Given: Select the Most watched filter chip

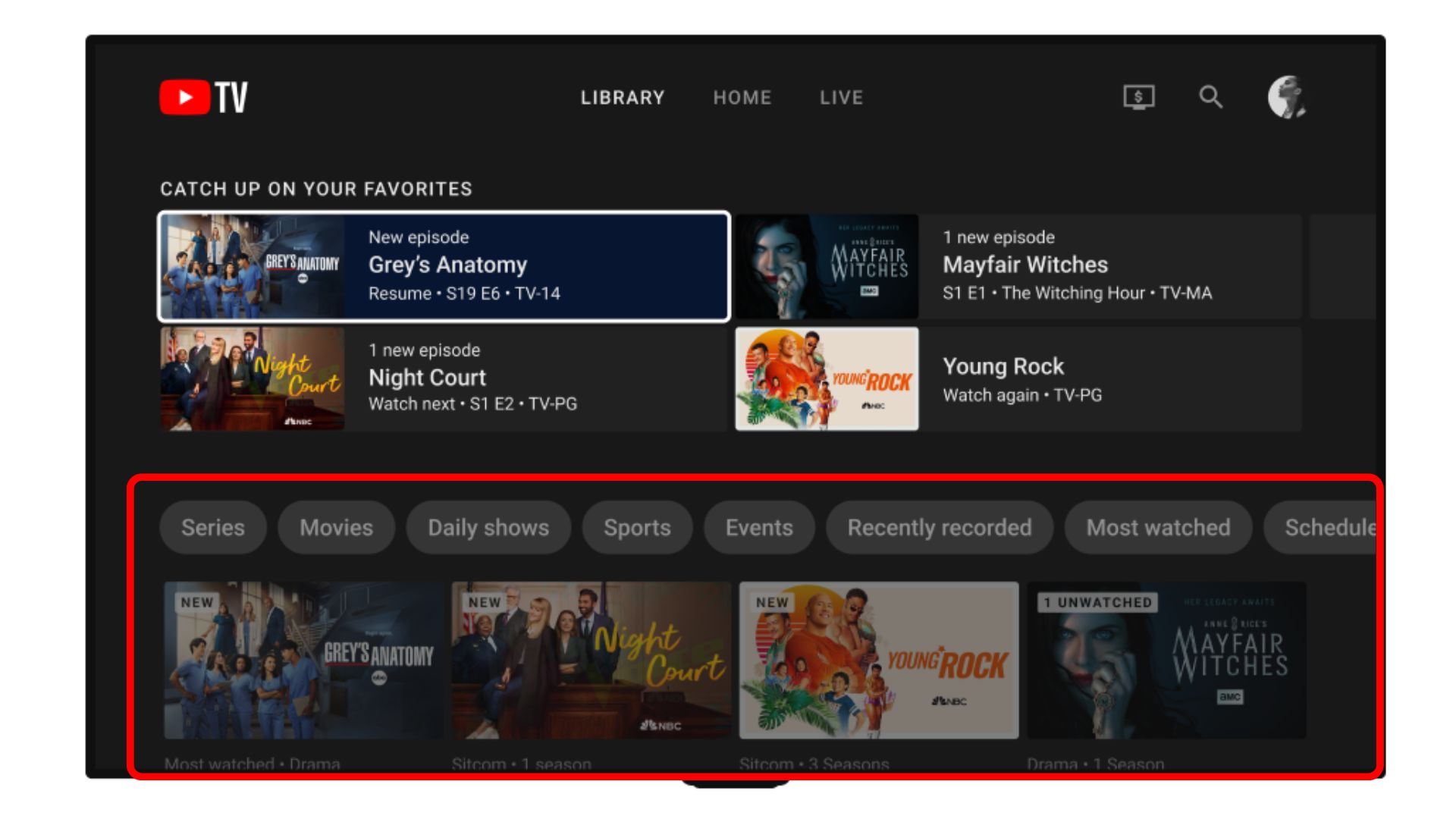Looking at the screenshot, I should pos(1158,527).
